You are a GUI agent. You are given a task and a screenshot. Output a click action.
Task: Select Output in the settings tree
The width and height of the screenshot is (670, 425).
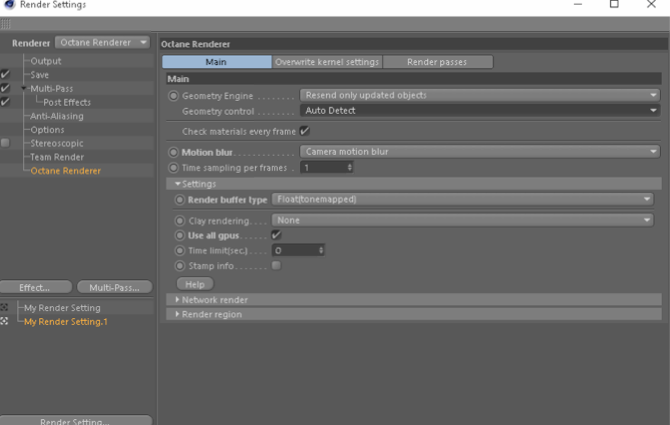coord(46,61)
